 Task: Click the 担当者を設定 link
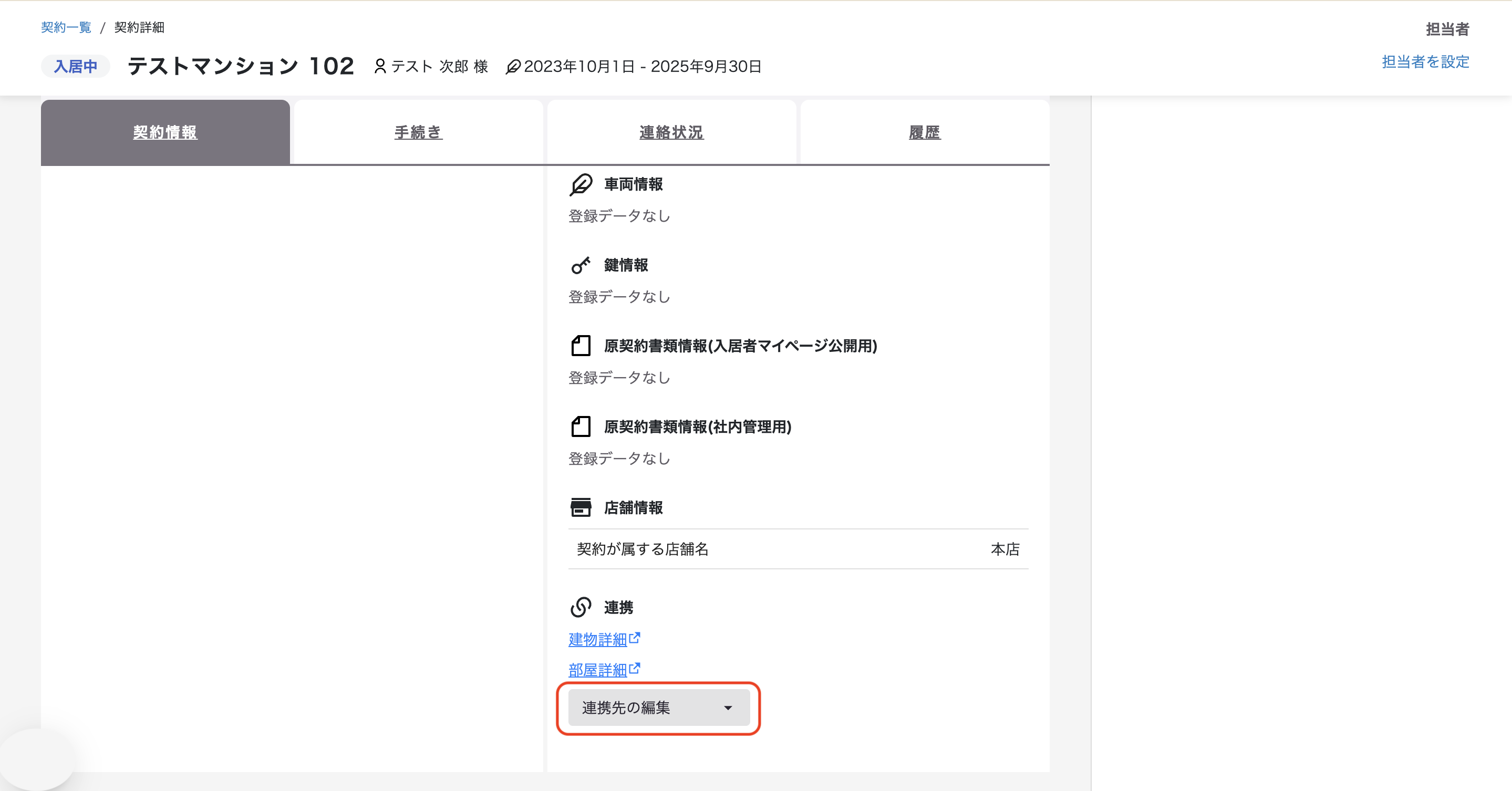tap(1425, 61)
